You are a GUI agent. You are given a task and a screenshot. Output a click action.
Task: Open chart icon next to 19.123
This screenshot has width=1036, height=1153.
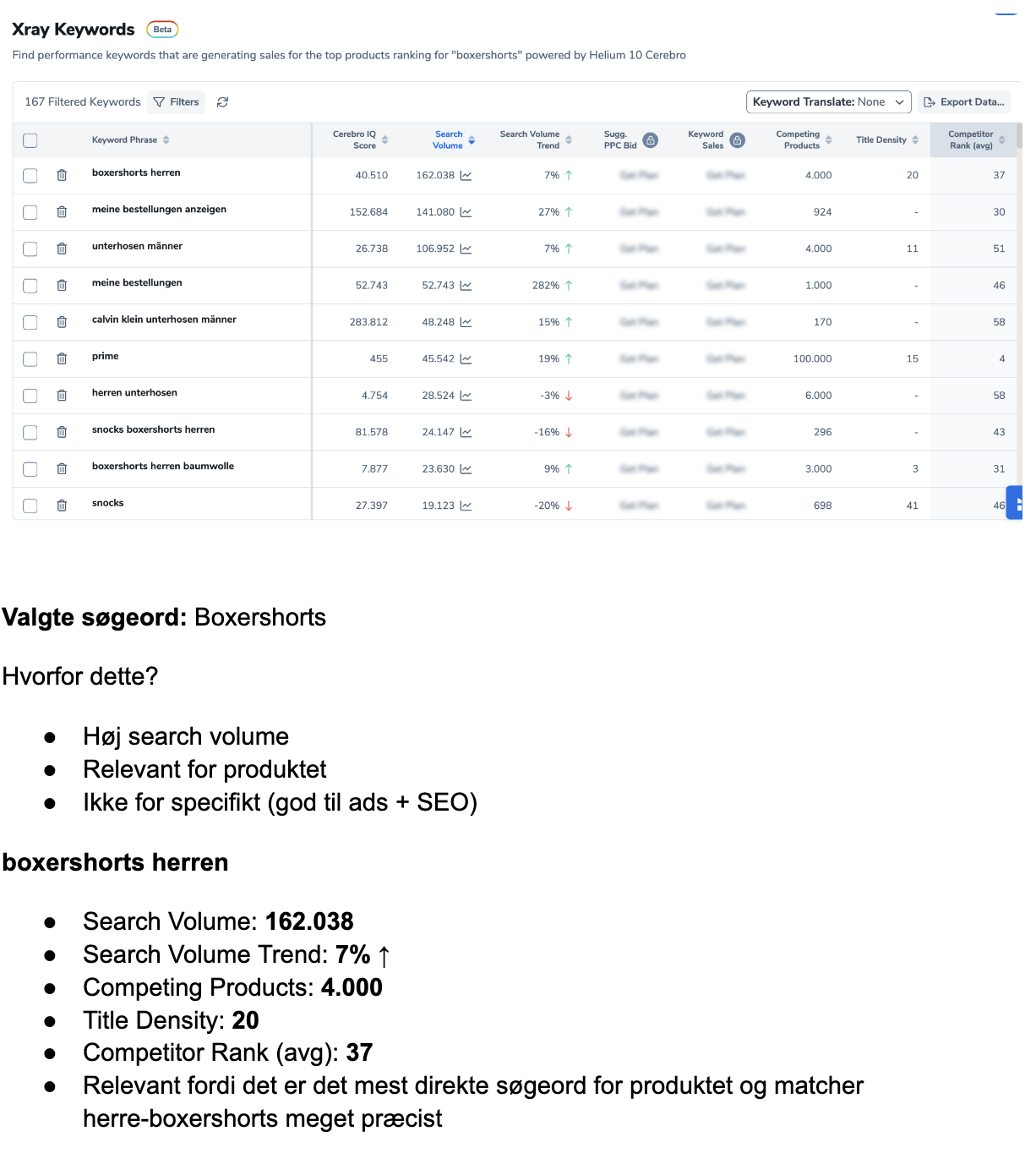(466, 505)
